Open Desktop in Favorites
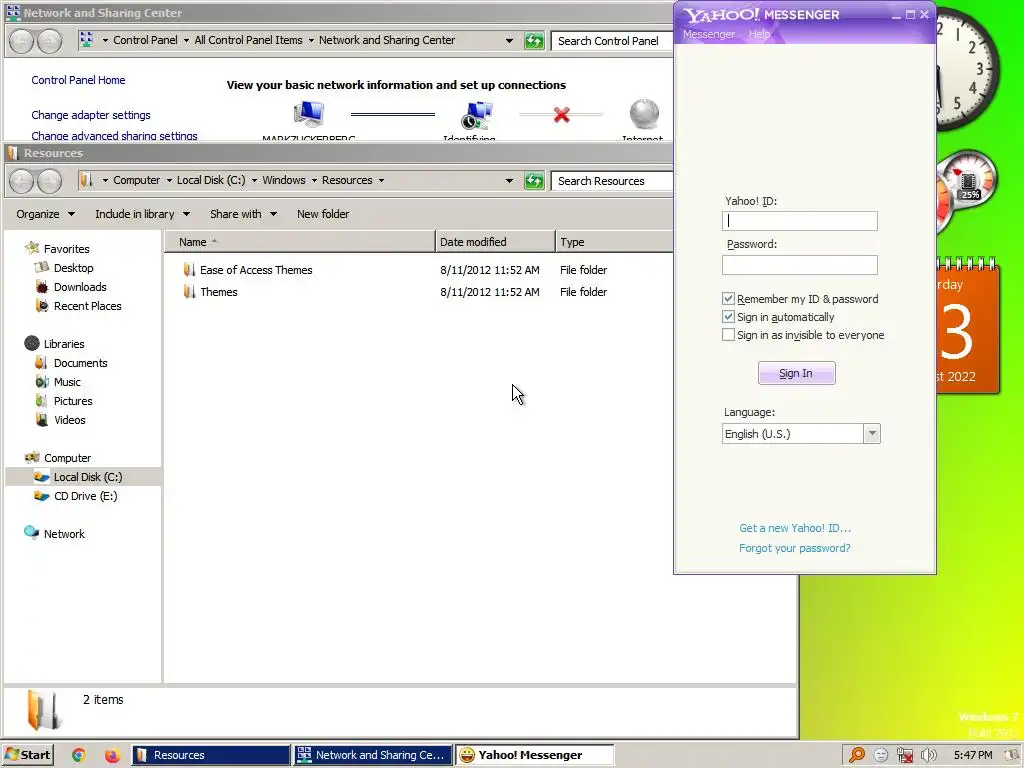The width and height of the screenshot is (1024, 768). pos(73,268)
